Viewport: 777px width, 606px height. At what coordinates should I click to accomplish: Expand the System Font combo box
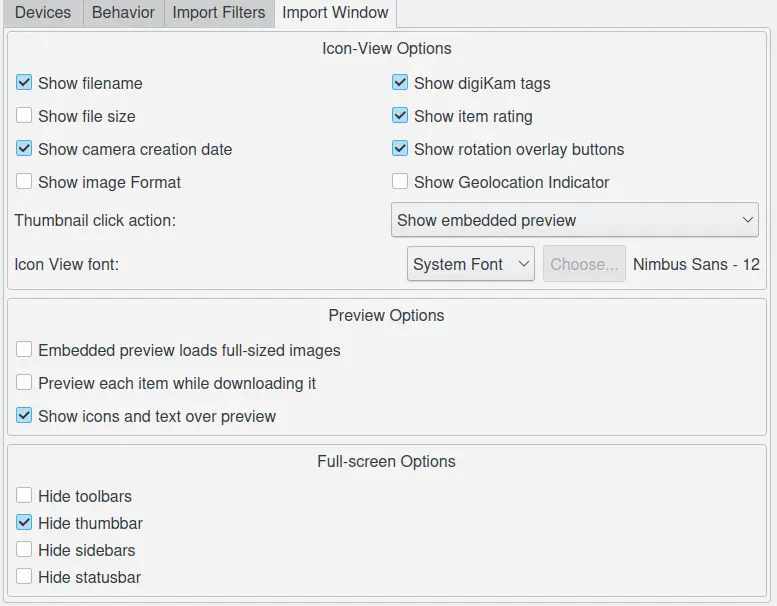click(x=471, y=264)
